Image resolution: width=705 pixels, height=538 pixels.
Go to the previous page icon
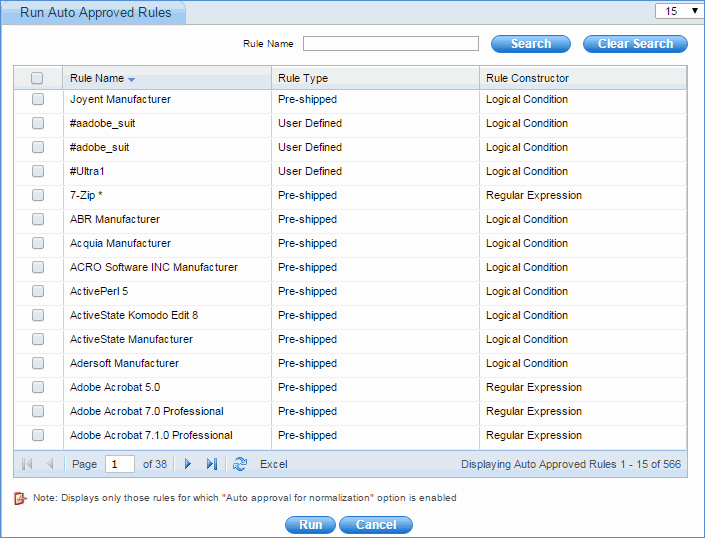tap(50, 464)
